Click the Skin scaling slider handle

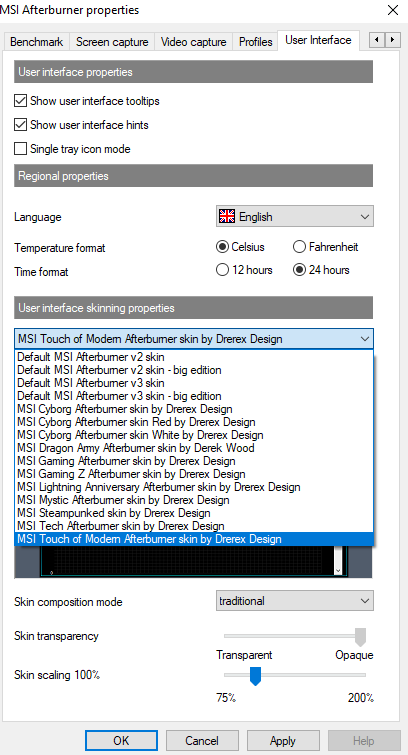255,676
